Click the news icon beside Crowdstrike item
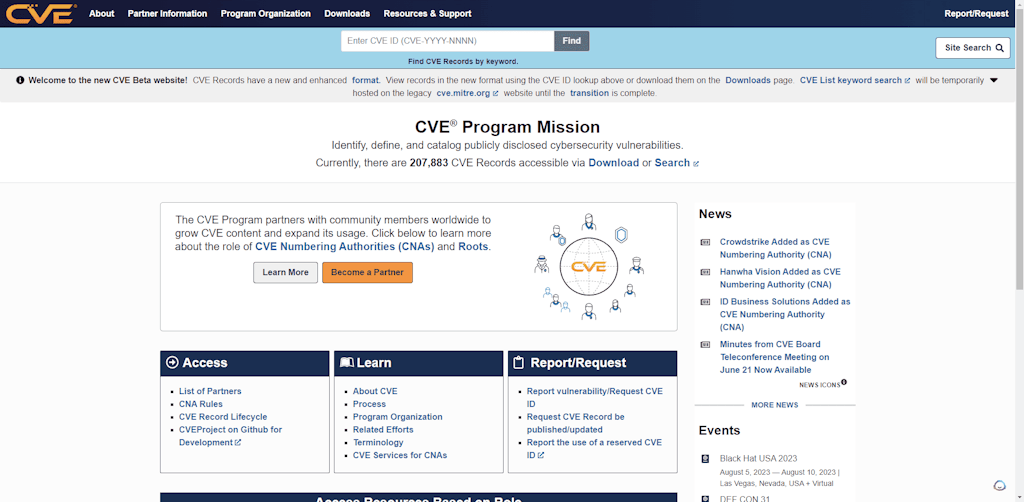Screen dimensions: 1024x502 [x=705, y=242]
